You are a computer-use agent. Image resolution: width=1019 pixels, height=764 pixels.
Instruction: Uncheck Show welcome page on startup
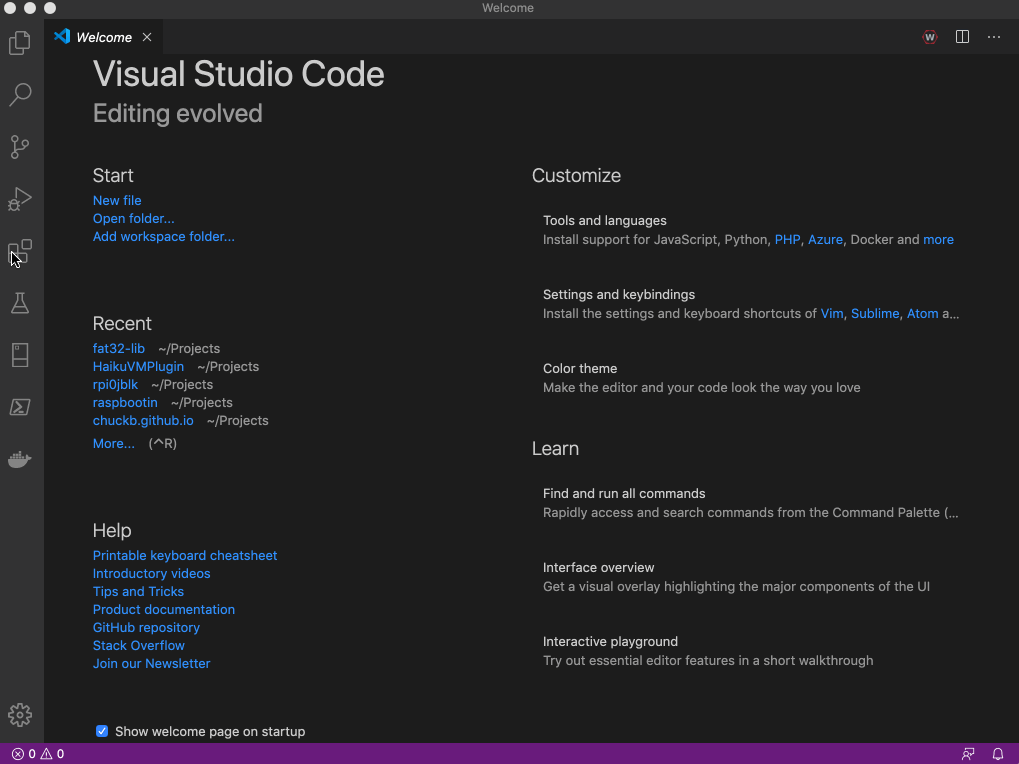(x=102, y=732)
